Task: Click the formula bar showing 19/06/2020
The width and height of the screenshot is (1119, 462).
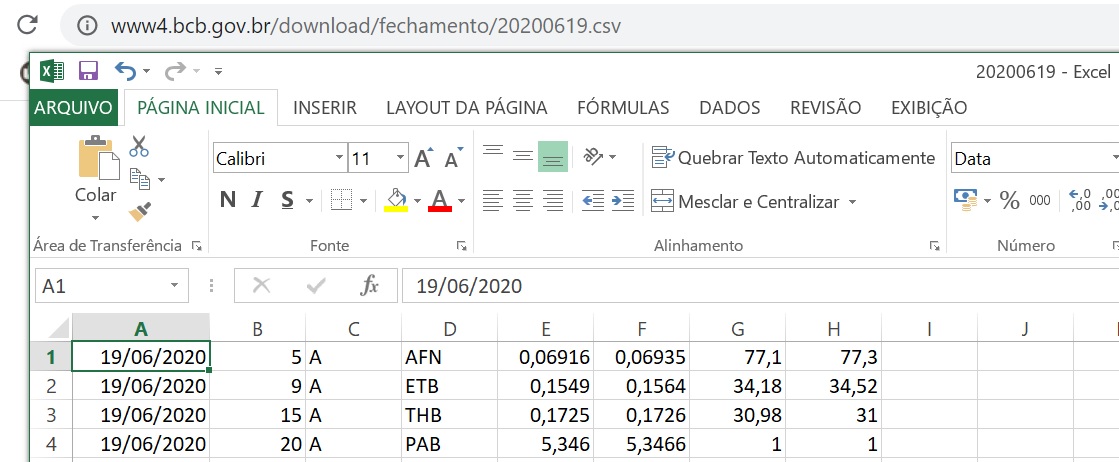Action: [760, 286]
